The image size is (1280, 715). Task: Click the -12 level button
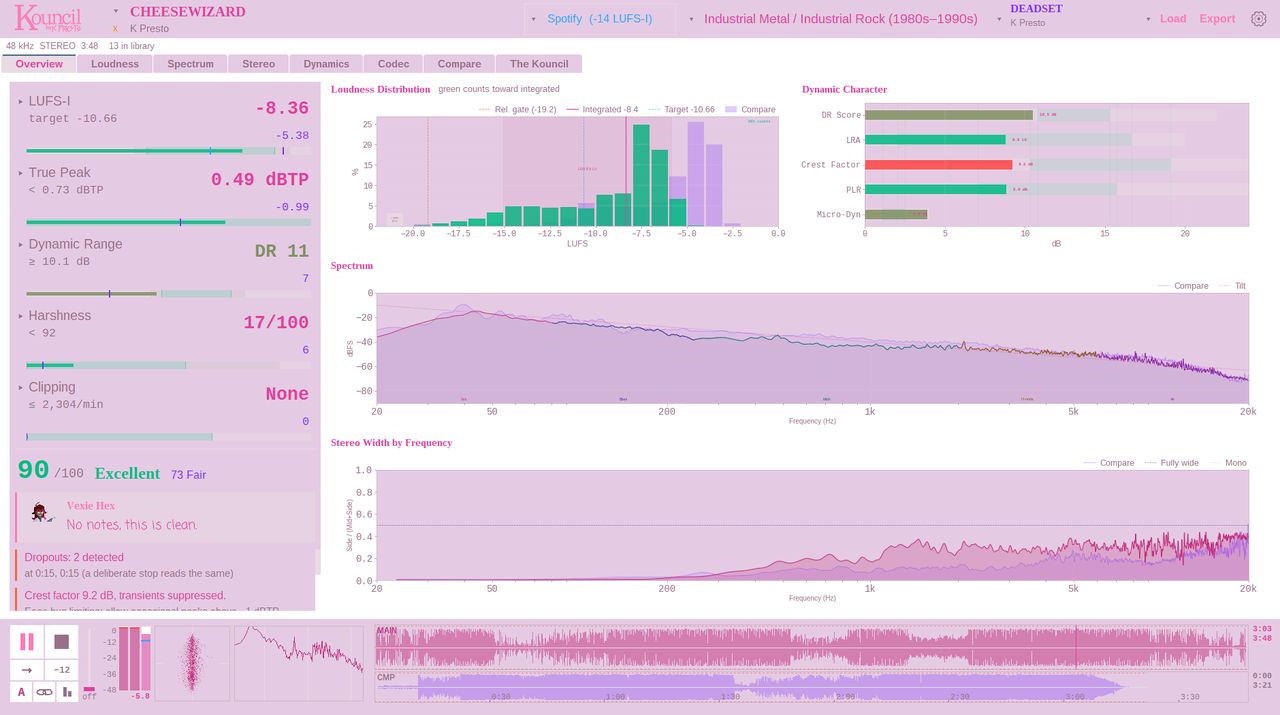pyautogui.click(x=62, y=670)
